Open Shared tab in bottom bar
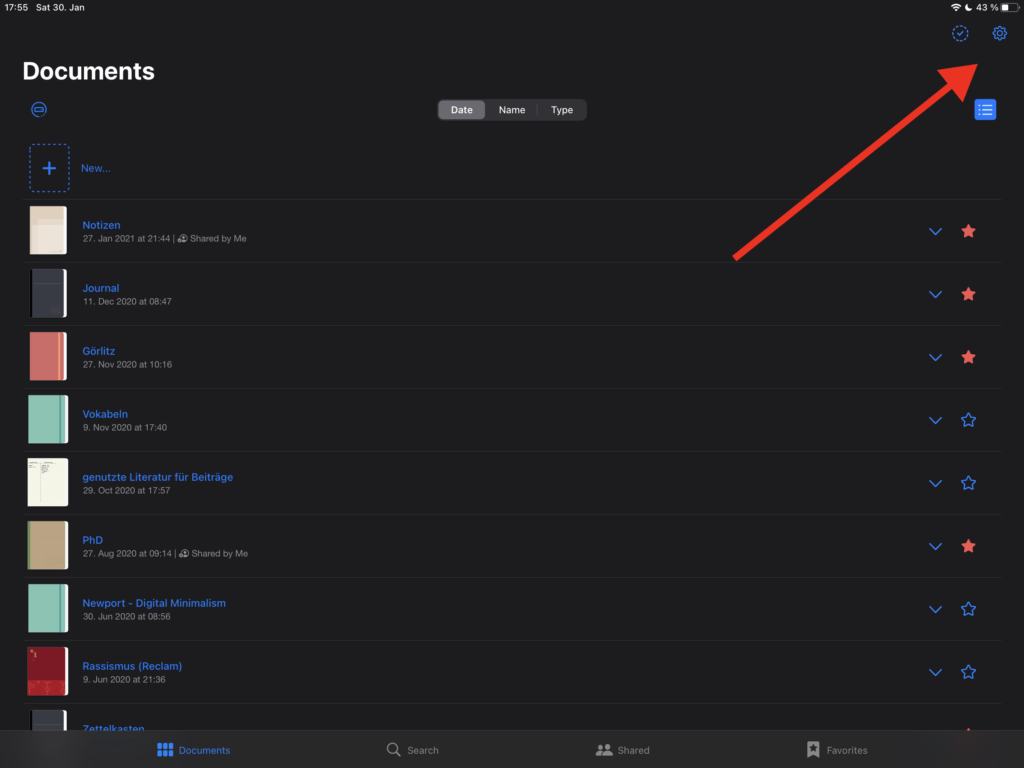The height and width of the screenshot is (768, 1024). (622, 750)
